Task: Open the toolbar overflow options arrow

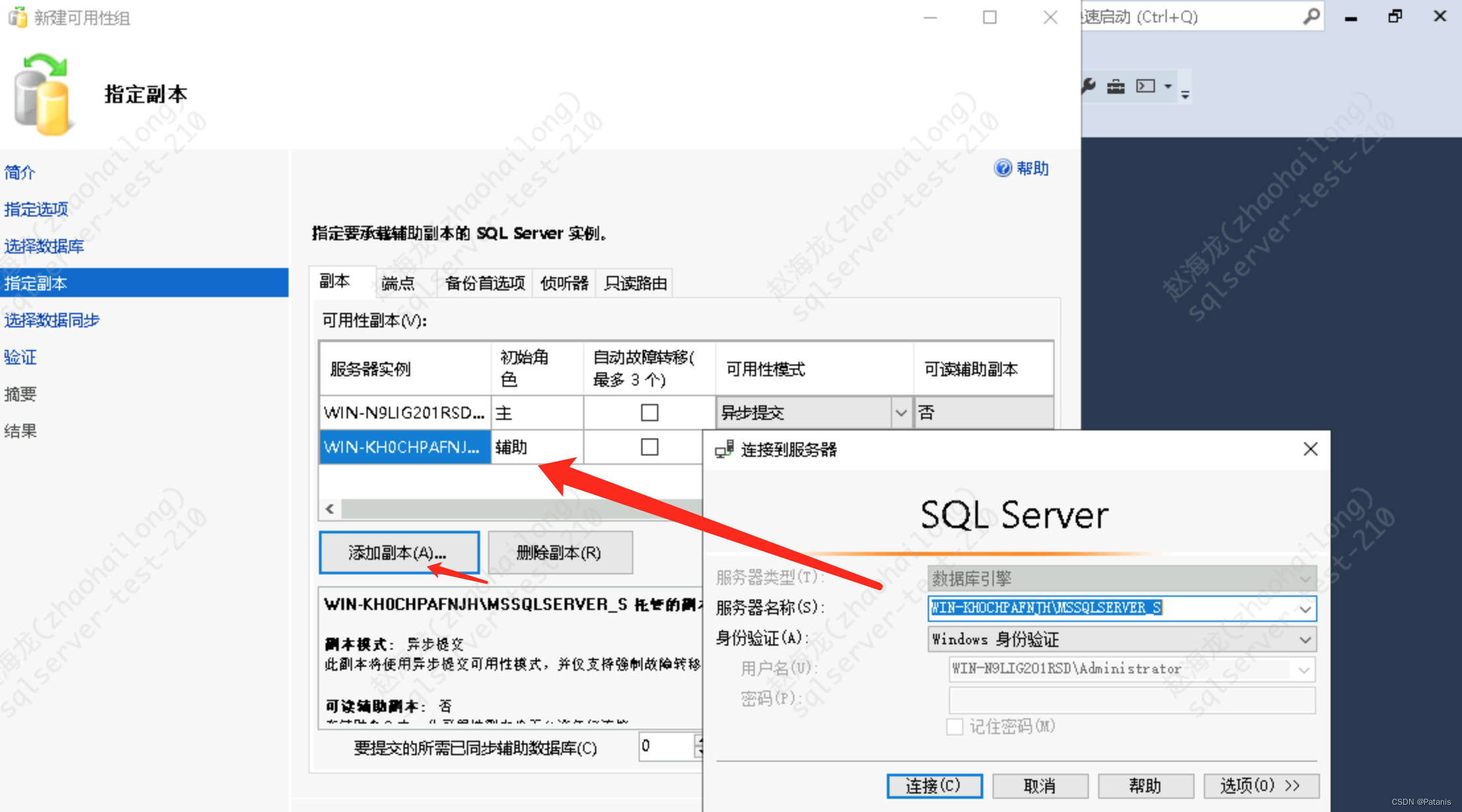Action: [1185, 94]
